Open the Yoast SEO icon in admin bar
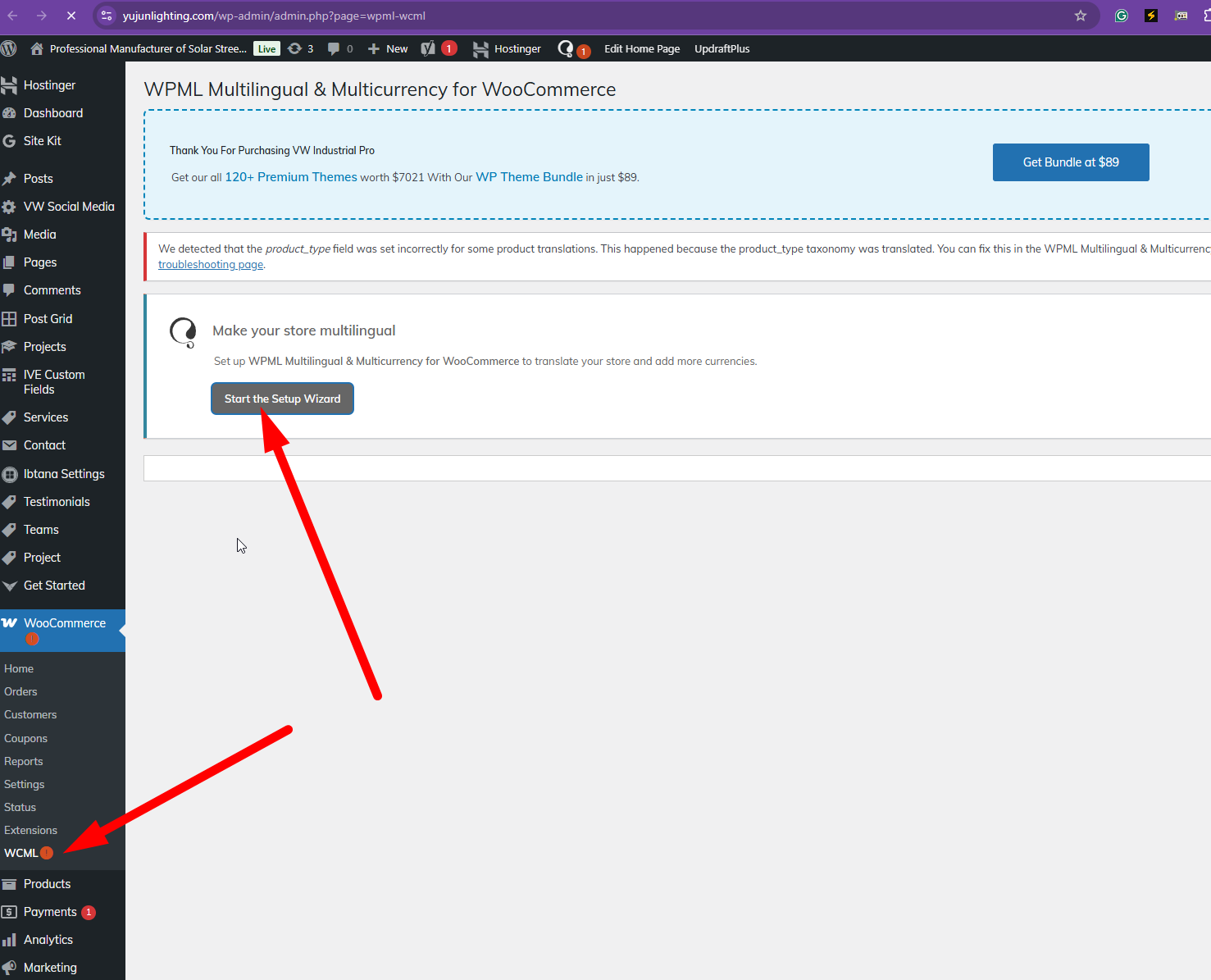1211x980 pixels. [428, 48]
